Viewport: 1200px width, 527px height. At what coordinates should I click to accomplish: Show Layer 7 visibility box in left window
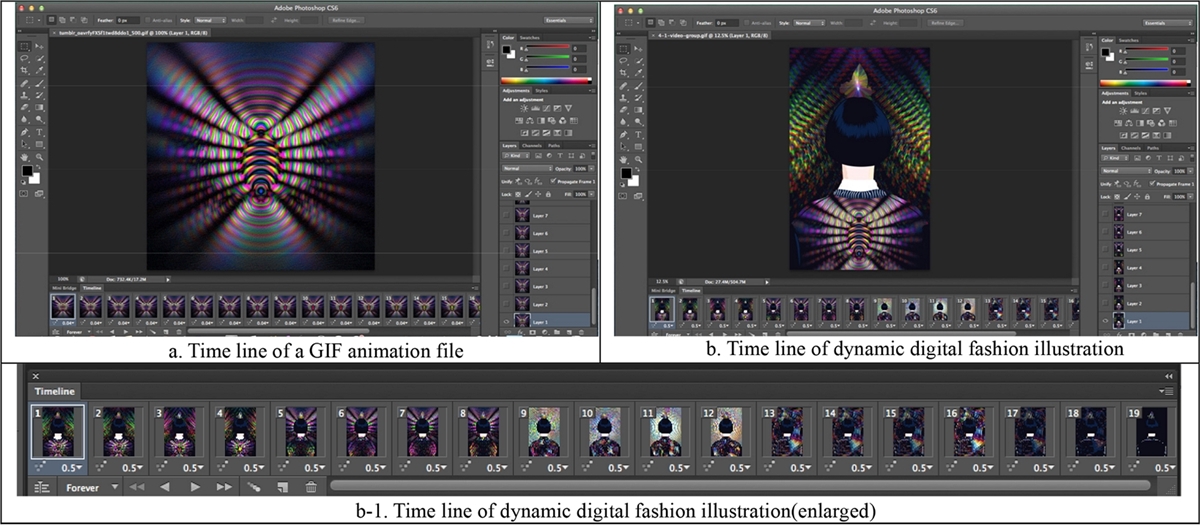point(506,216)
